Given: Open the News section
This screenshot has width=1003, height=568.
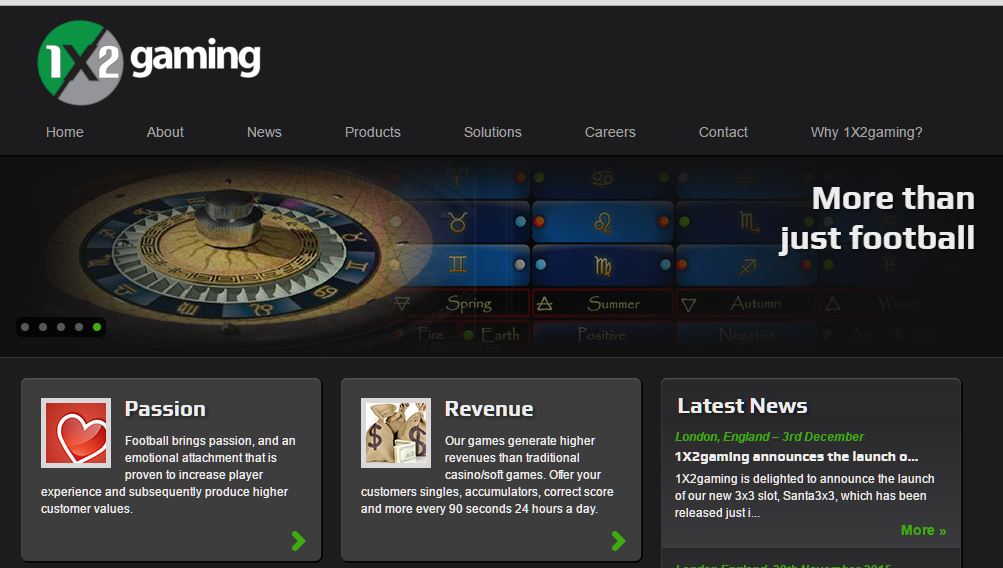Looking at the screenshot, I should [x=264, y=132].
